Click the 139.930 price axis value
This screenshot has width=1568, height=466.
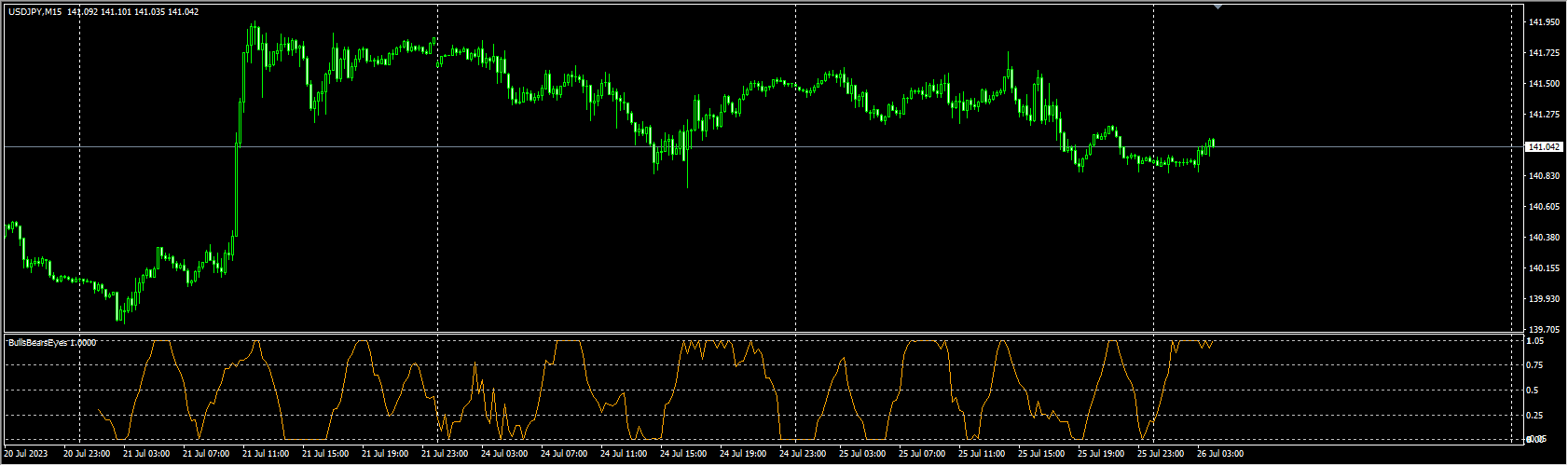click(1544, 299)
